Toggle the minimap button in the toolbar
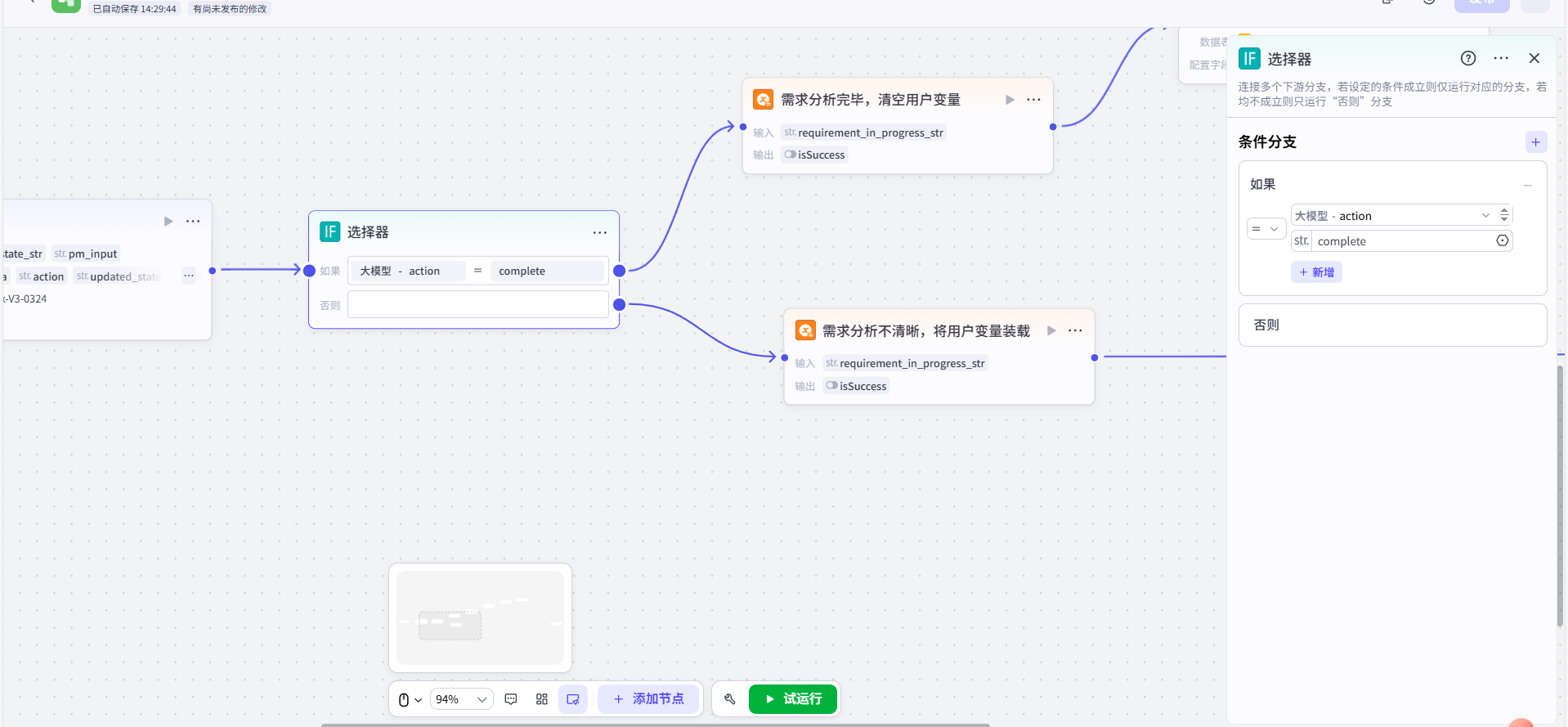This screenshot has height=727, width=1568. click(x=573, y=699)
